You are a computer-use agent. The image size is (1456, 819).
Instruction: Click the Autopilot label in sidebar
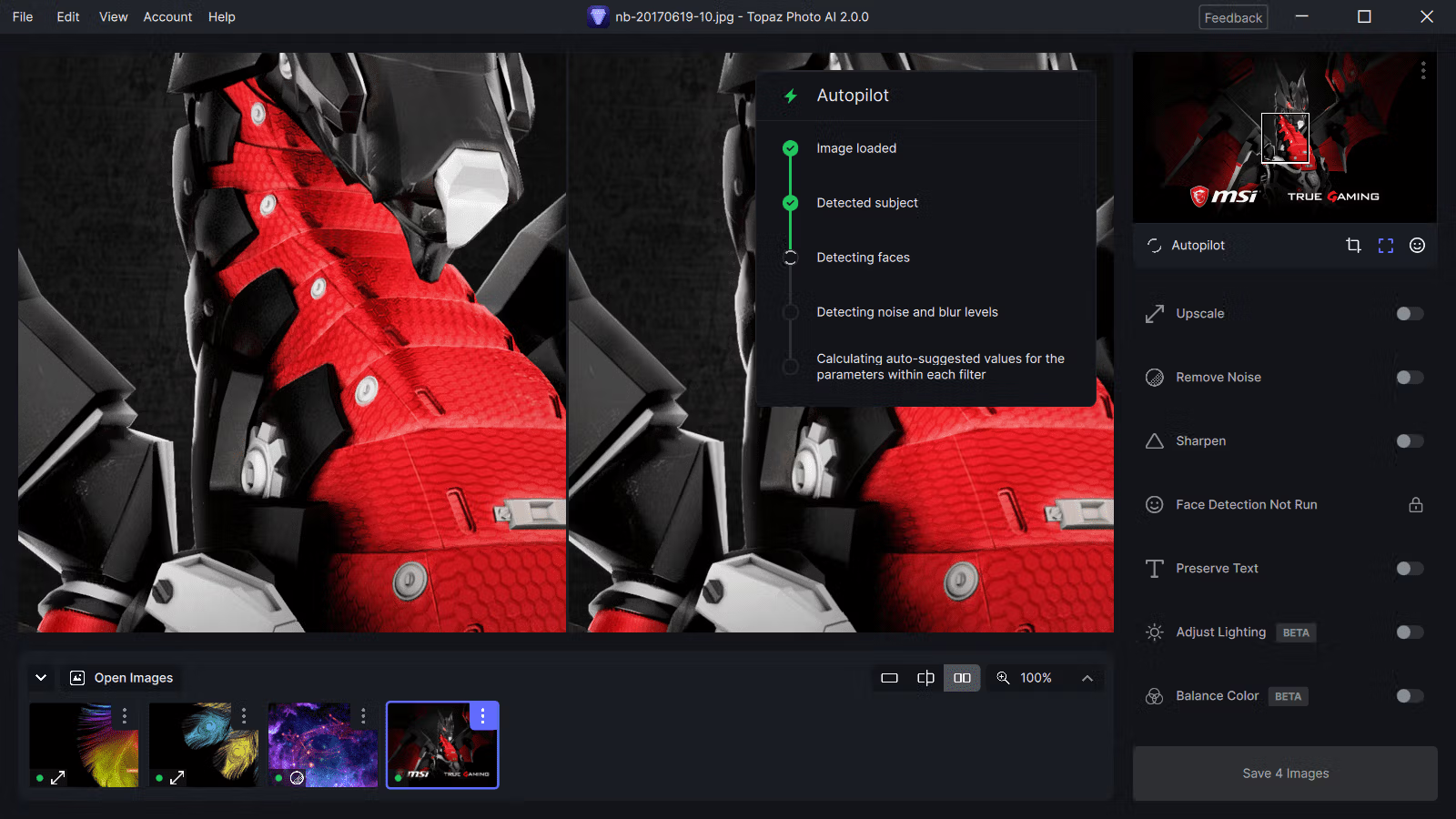(x=1198, y=246)
